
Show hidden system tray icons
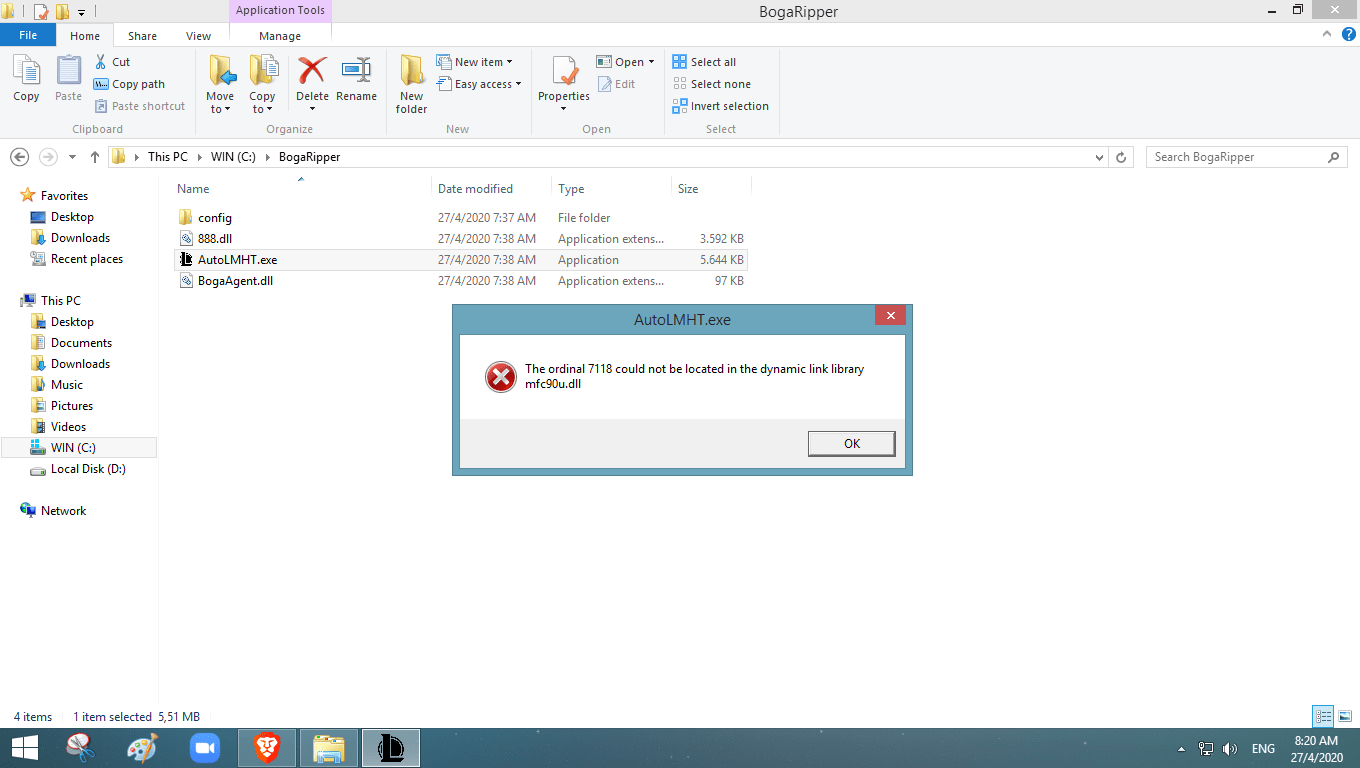pyautogui.click(x=1181, y=749)
